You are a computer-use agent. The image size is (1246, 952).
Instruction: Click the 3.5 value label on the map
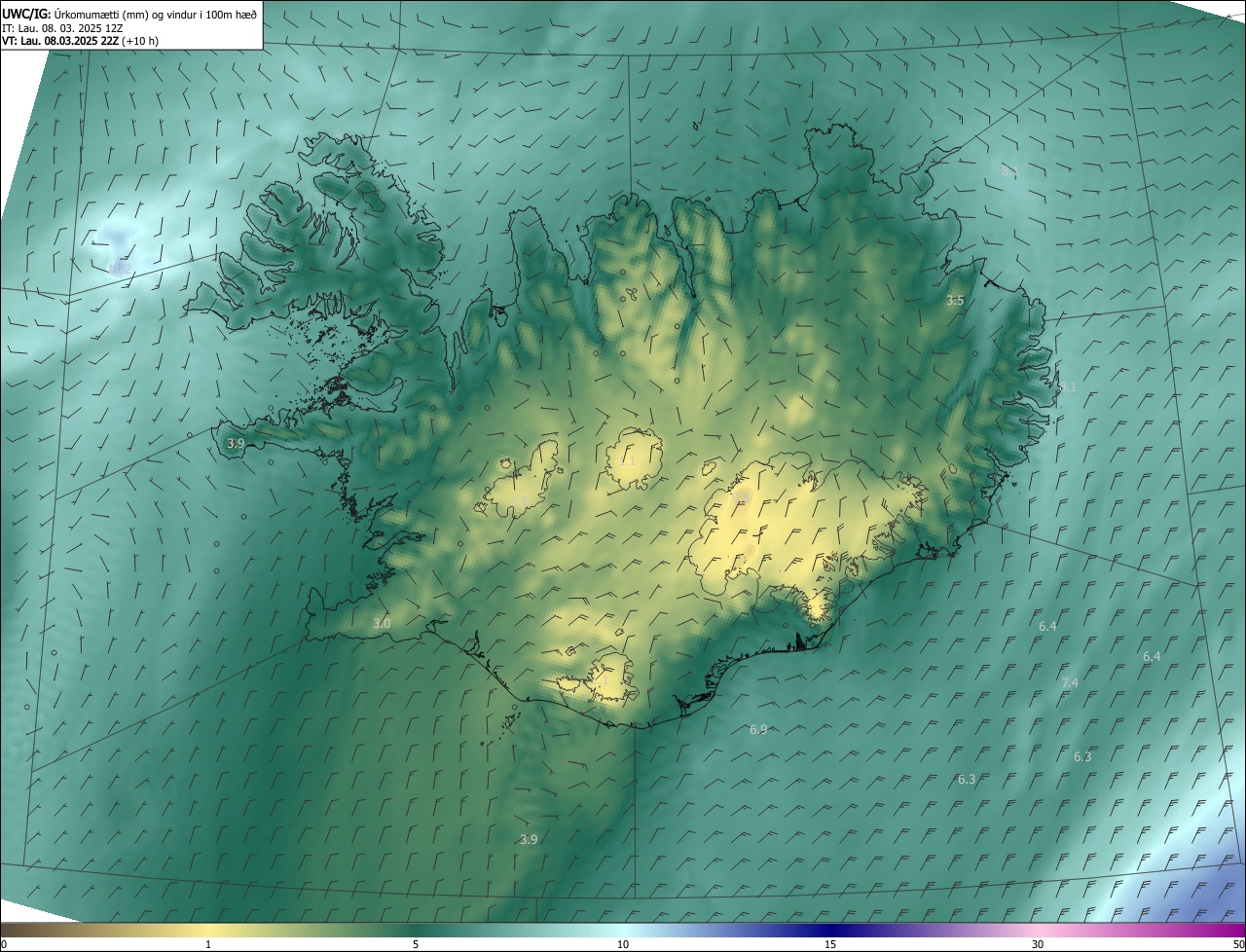[955, 301]
